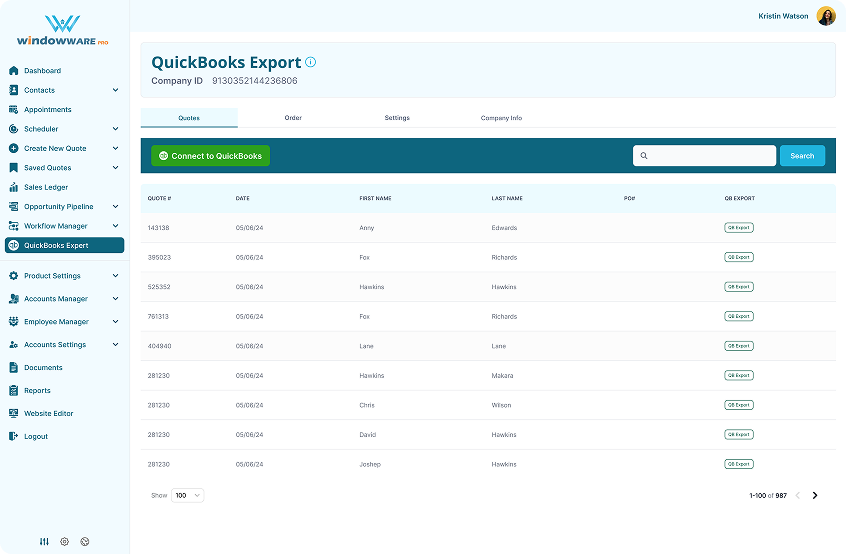Expand the Create New Quote chevron
The image size is (846, 554).
(115, 148)
